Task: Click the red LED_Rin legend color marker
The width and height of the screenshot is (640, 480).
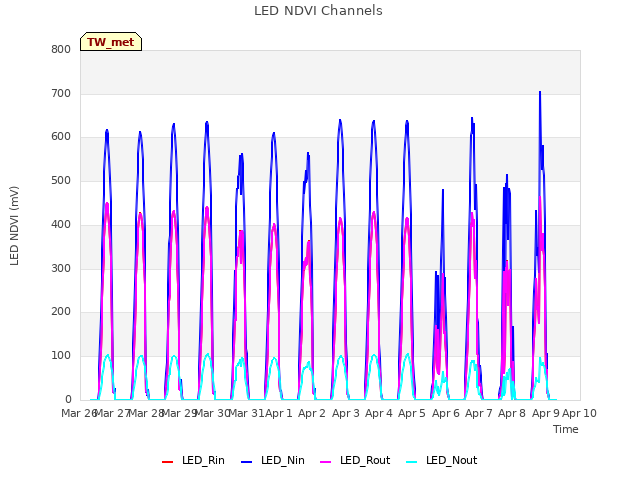Action: point(167,462)
